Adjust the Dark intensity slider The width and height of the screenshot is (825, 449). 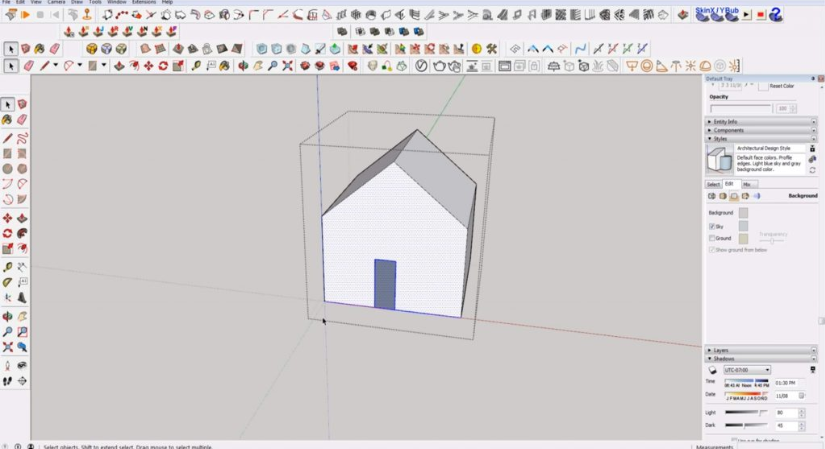tap(747, 425)
